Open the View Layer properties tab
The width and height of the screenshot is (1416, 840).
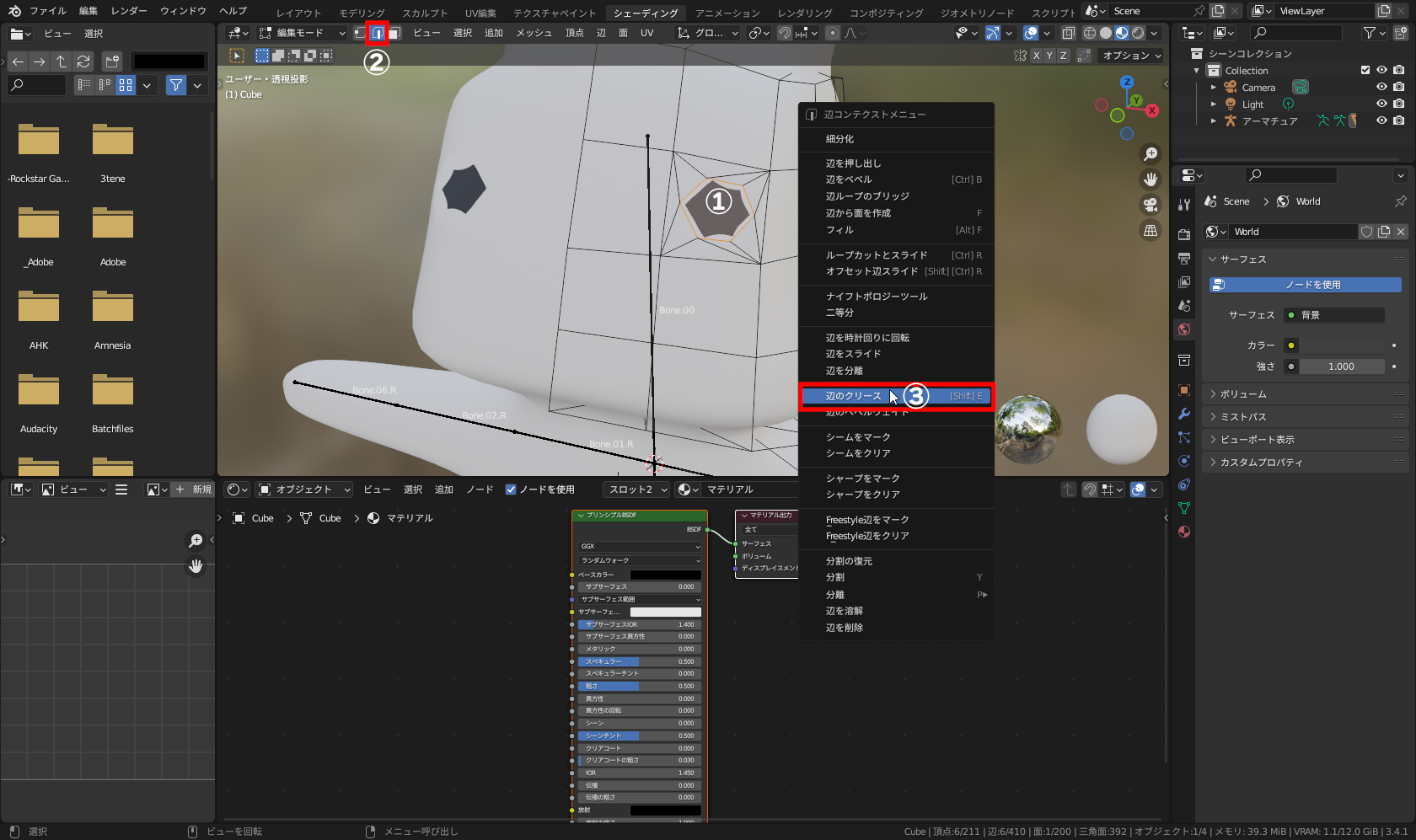1184,281
